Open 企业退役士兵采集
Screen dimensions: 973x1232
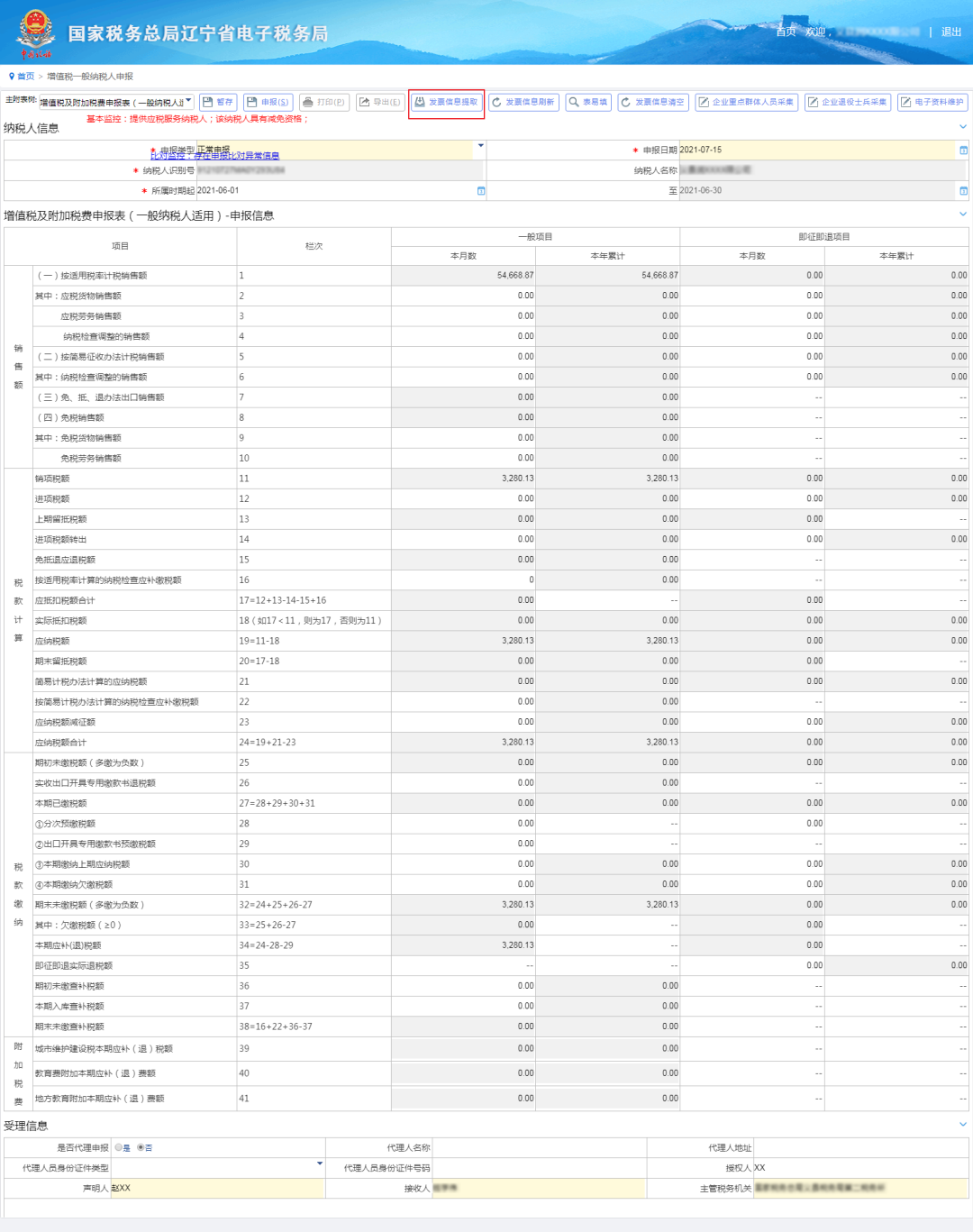(848, 102)
